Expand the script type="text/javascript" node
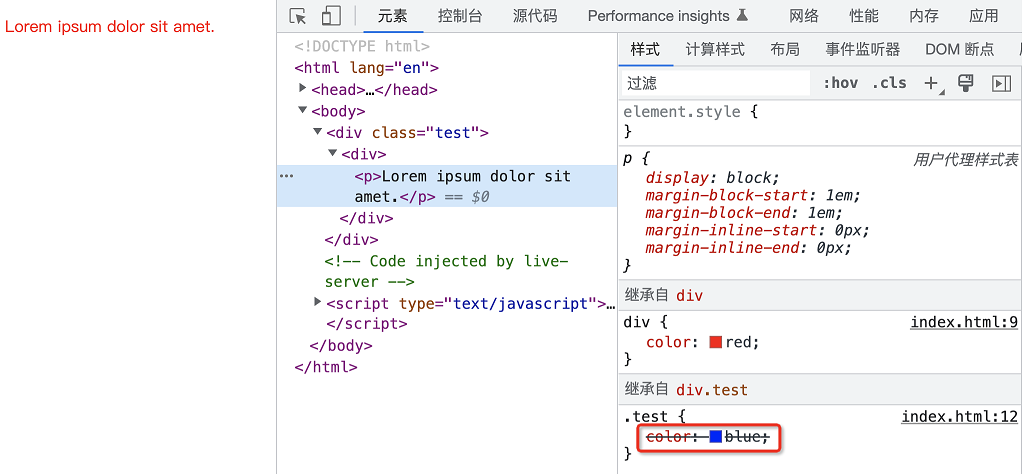This screenshot has height=474, width=1022. coord(317,302)
